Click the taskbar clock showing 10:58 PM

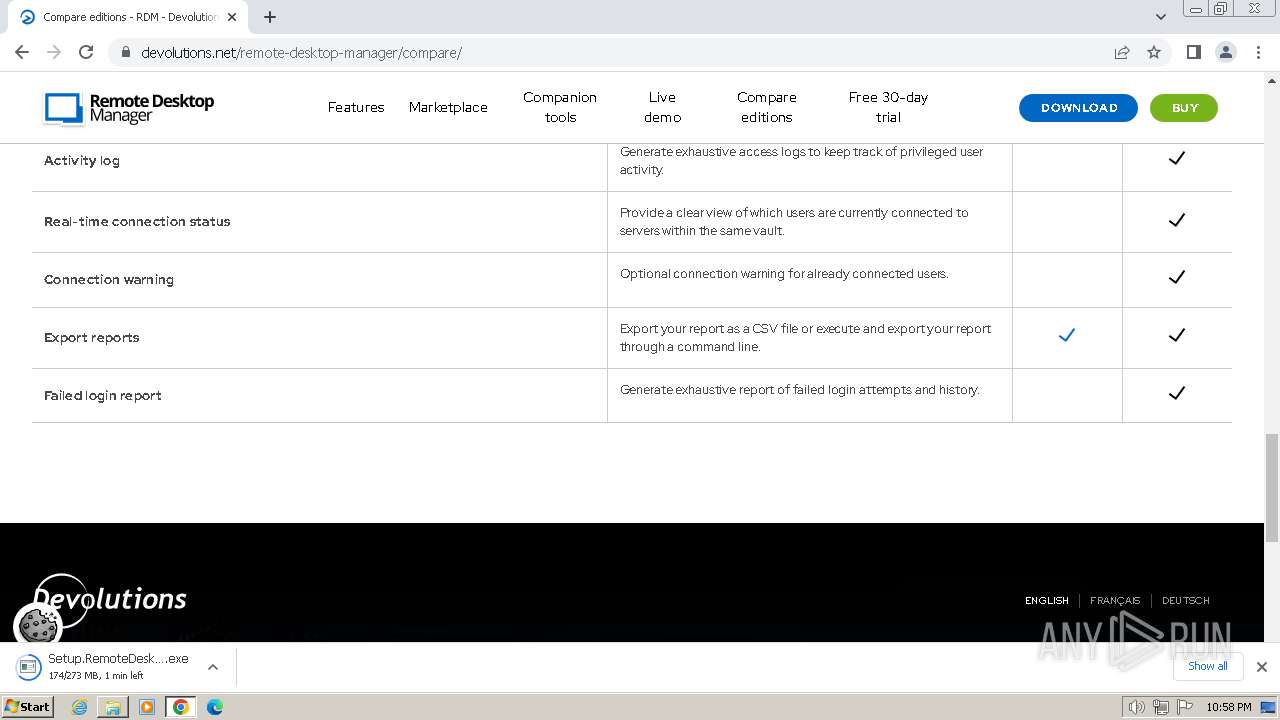[1229, 707]
